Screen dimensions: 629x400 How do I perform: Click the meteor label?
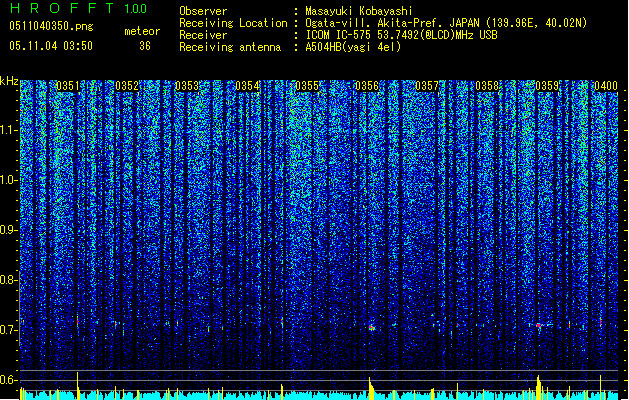(142, 31)
